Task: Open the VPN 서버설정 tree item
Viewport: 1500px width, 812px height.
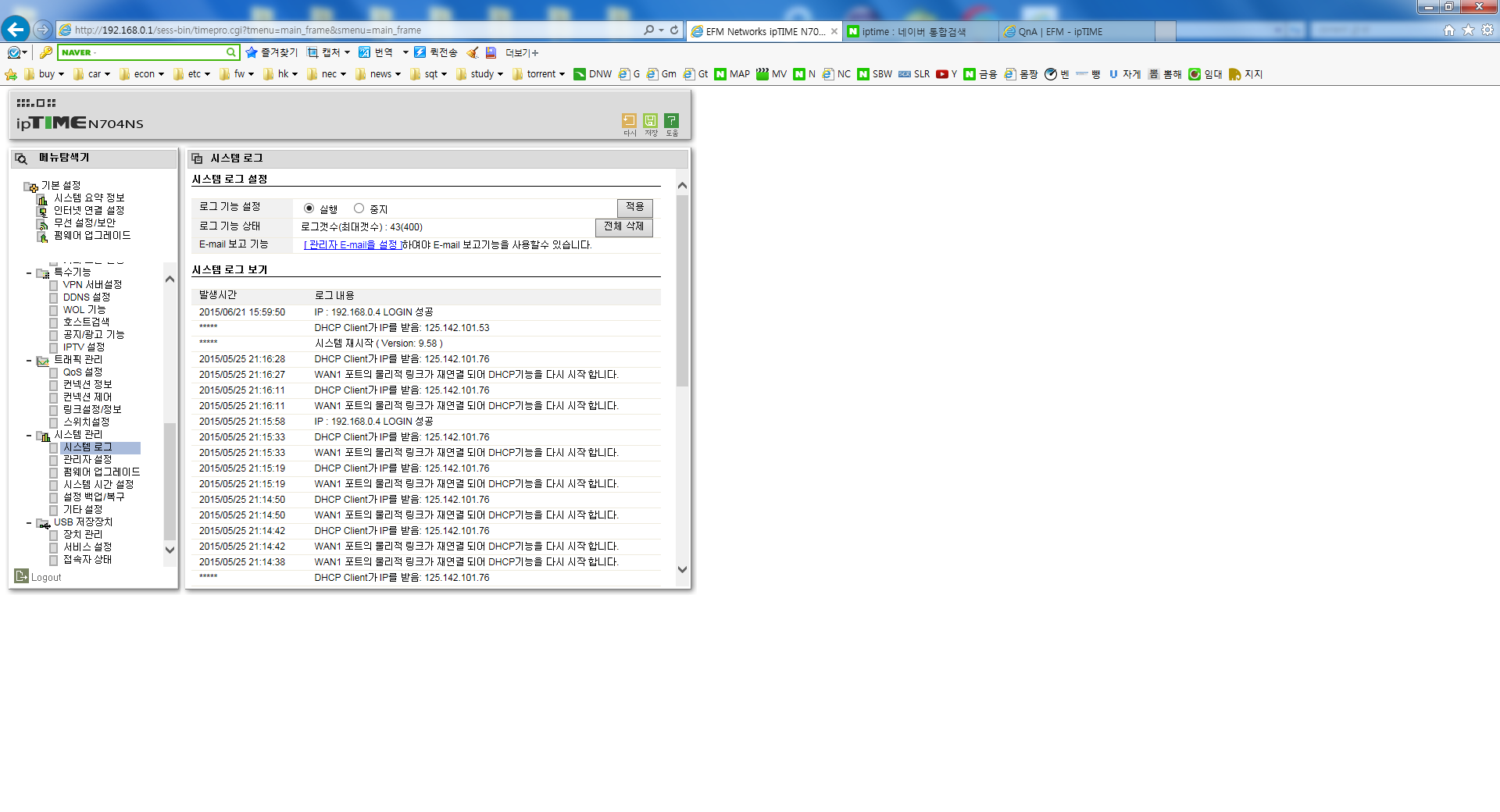Action: point(92,285)
